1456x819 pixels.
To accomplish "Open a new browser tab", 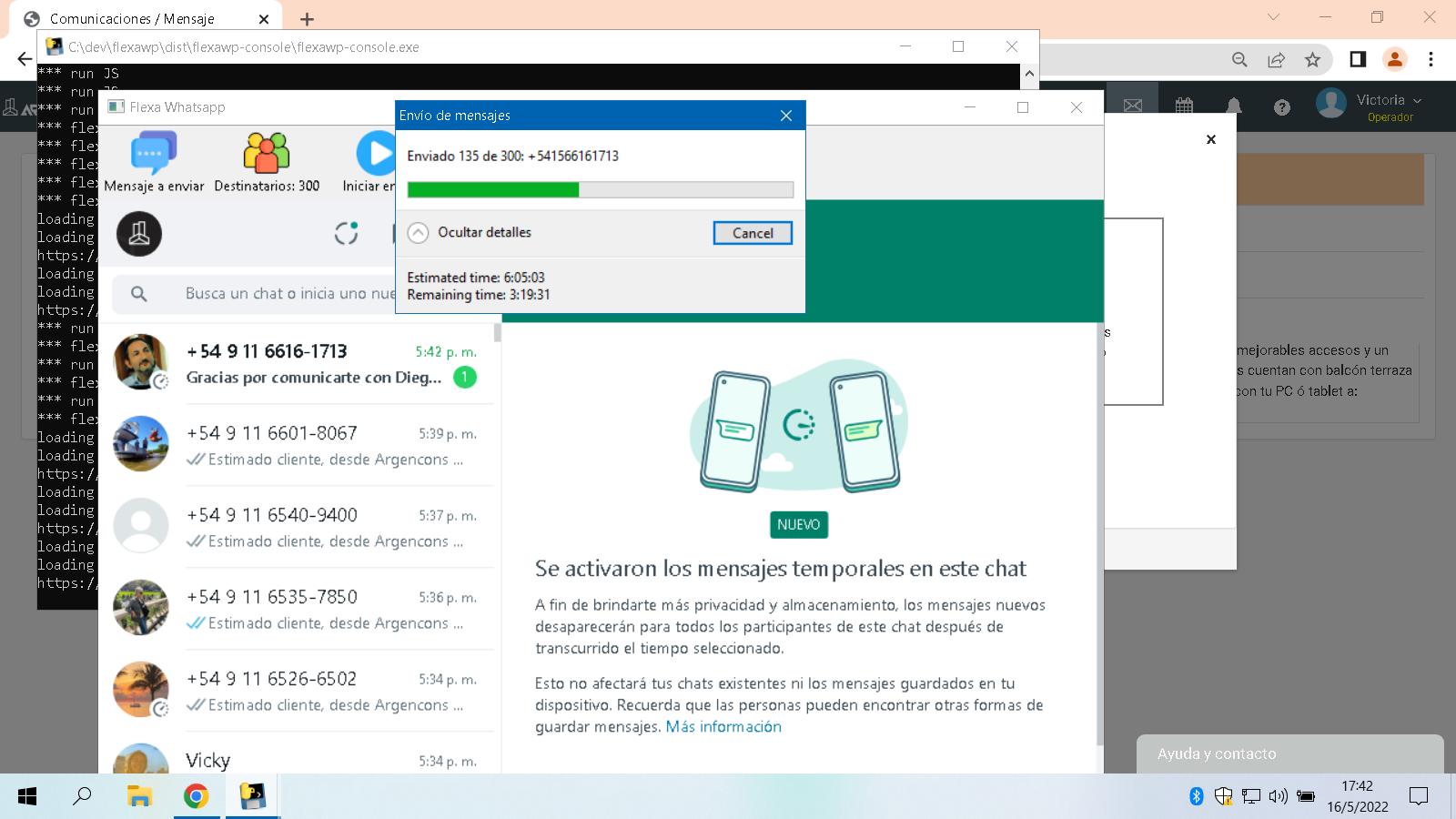I will (x=307, y=18).
